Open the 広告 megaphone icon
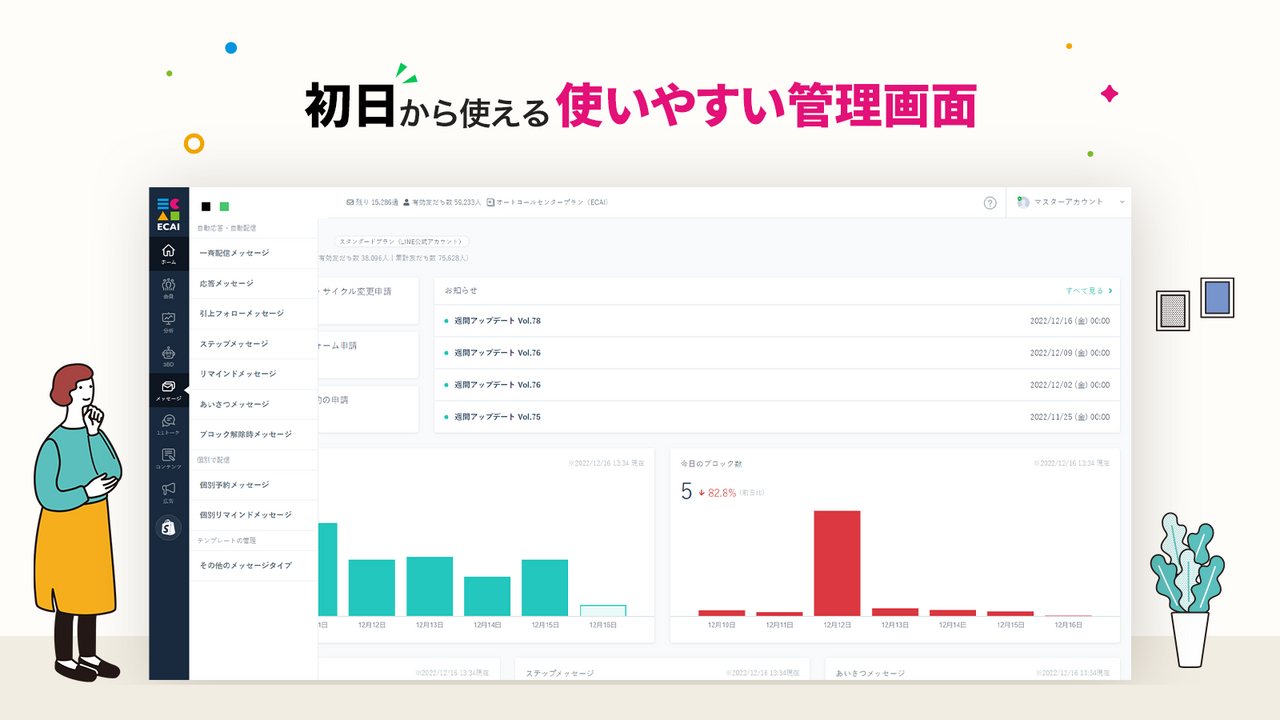1280x720 pixels. [169, 489]
